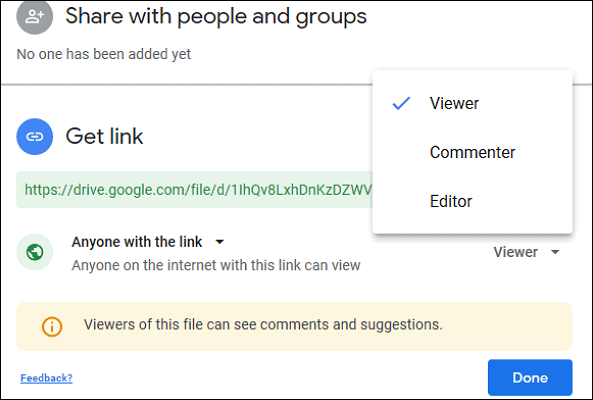This screenshot has width=593, height=400.
Task: Click the Viewers can see comments notice
Action: [x=294, y=326]
